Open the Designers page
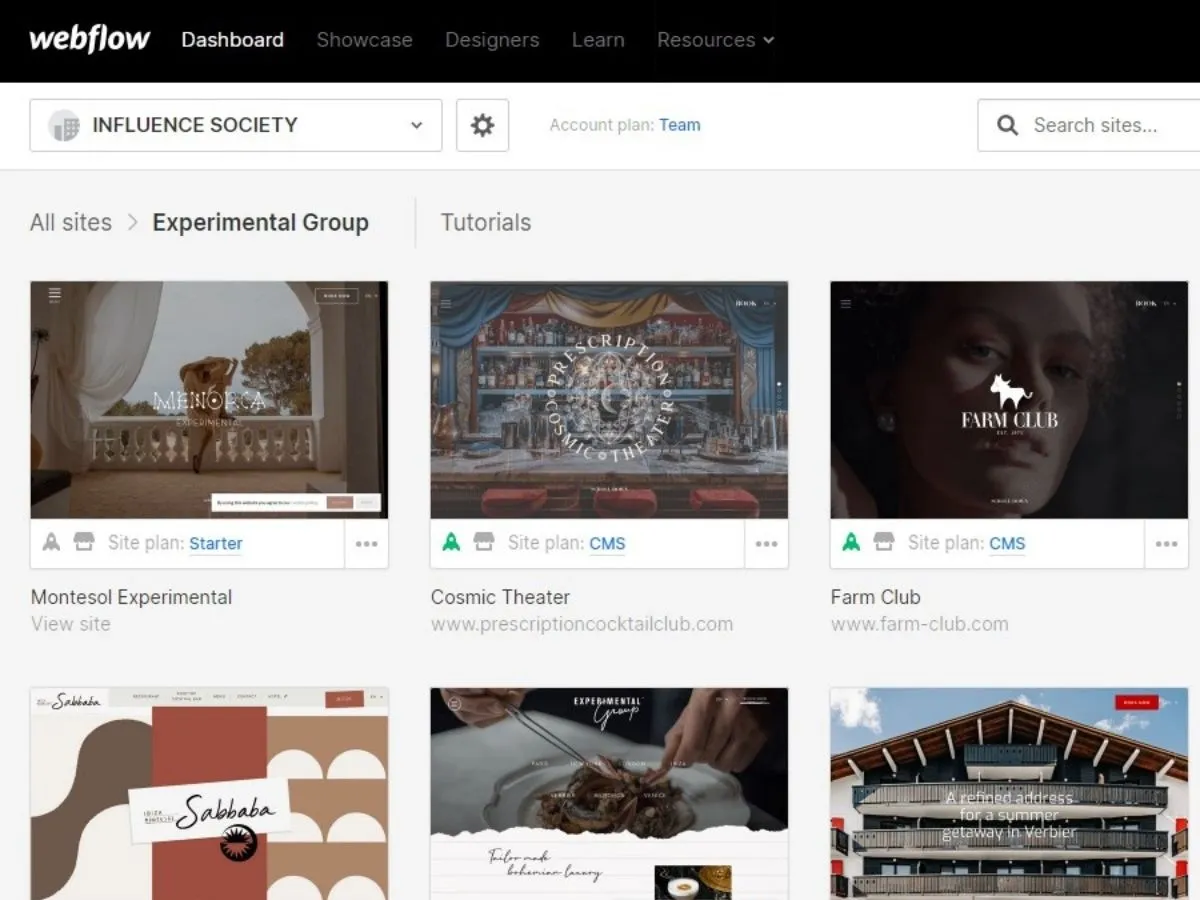1200x900 pixels. (x=492, y=40)
